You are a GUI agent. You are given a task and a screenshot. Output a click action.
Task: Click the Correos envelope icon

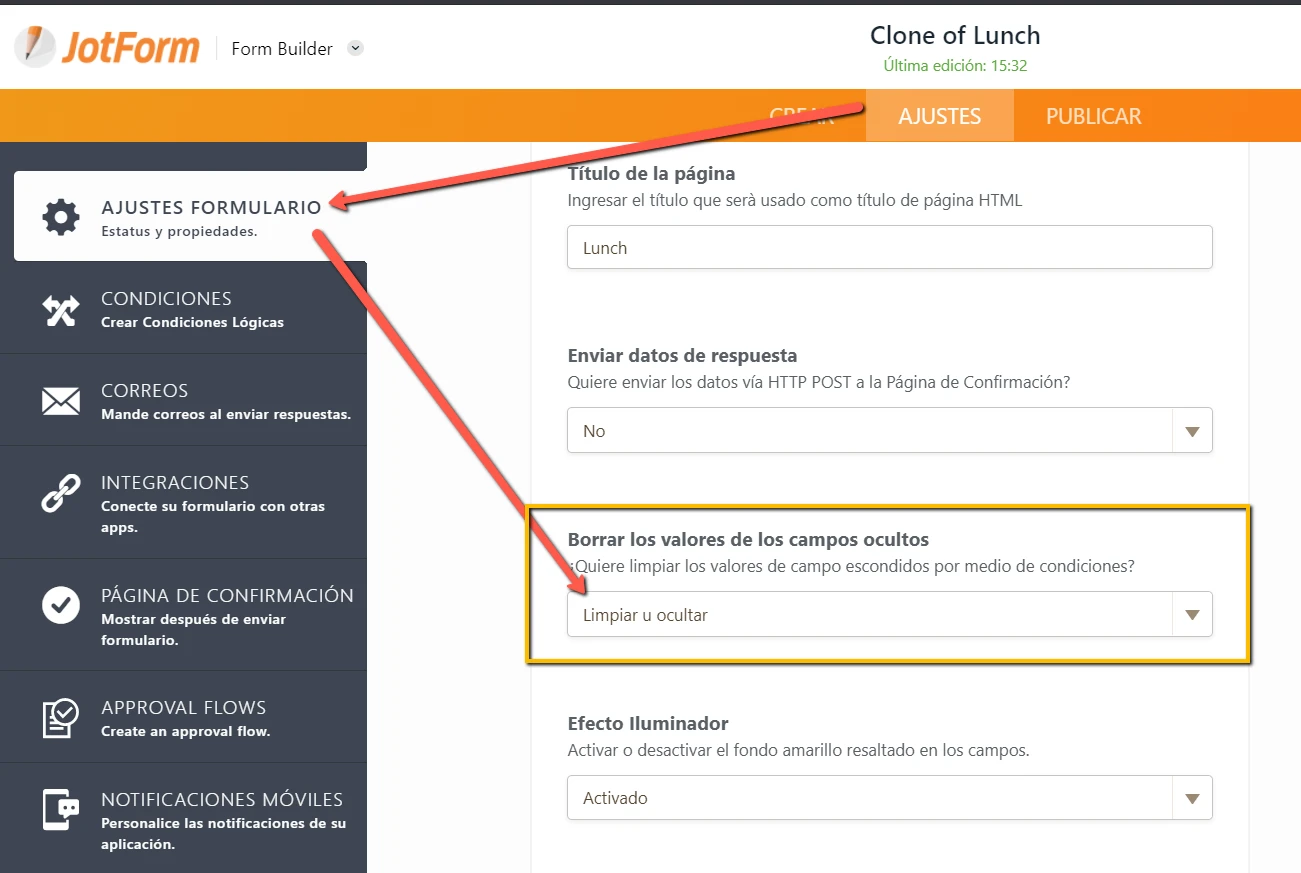61,401
